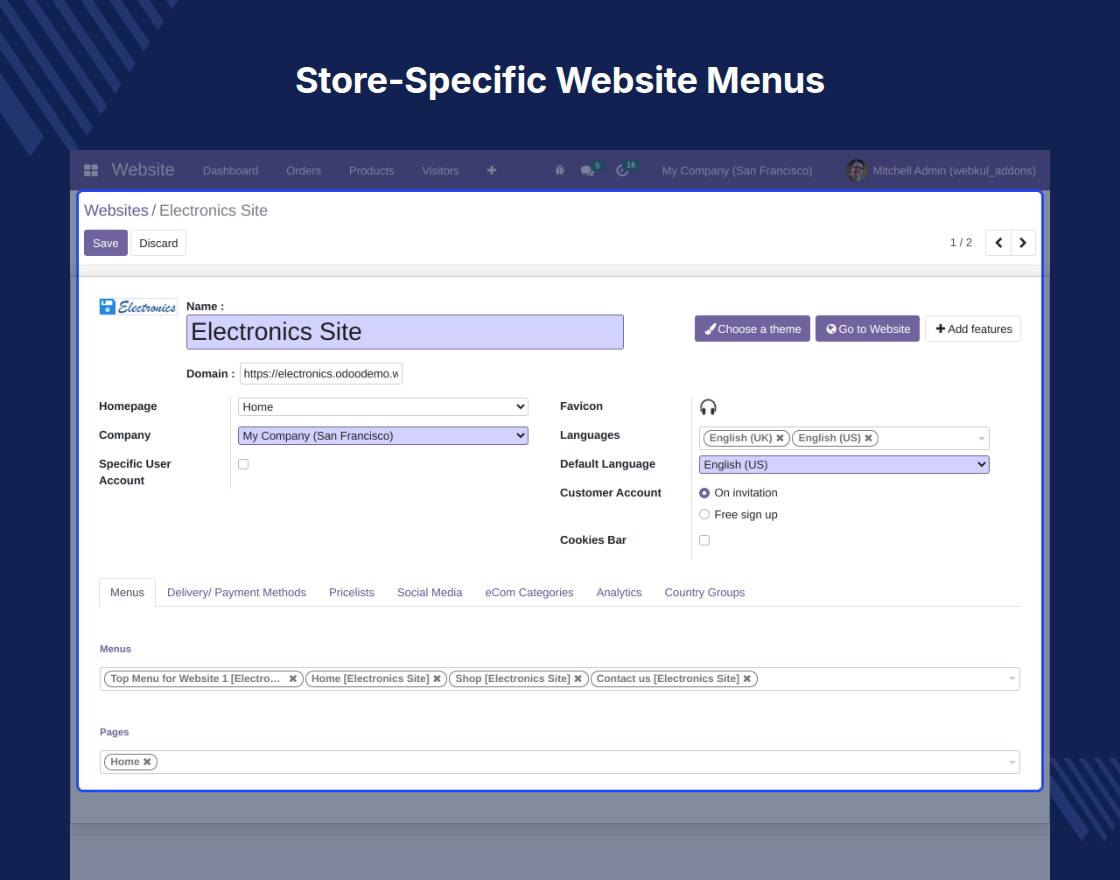The width and height of the screenshot is (1120, 880).
Task: Open conversations chat icon with badge 5
Action: (589, 170)
